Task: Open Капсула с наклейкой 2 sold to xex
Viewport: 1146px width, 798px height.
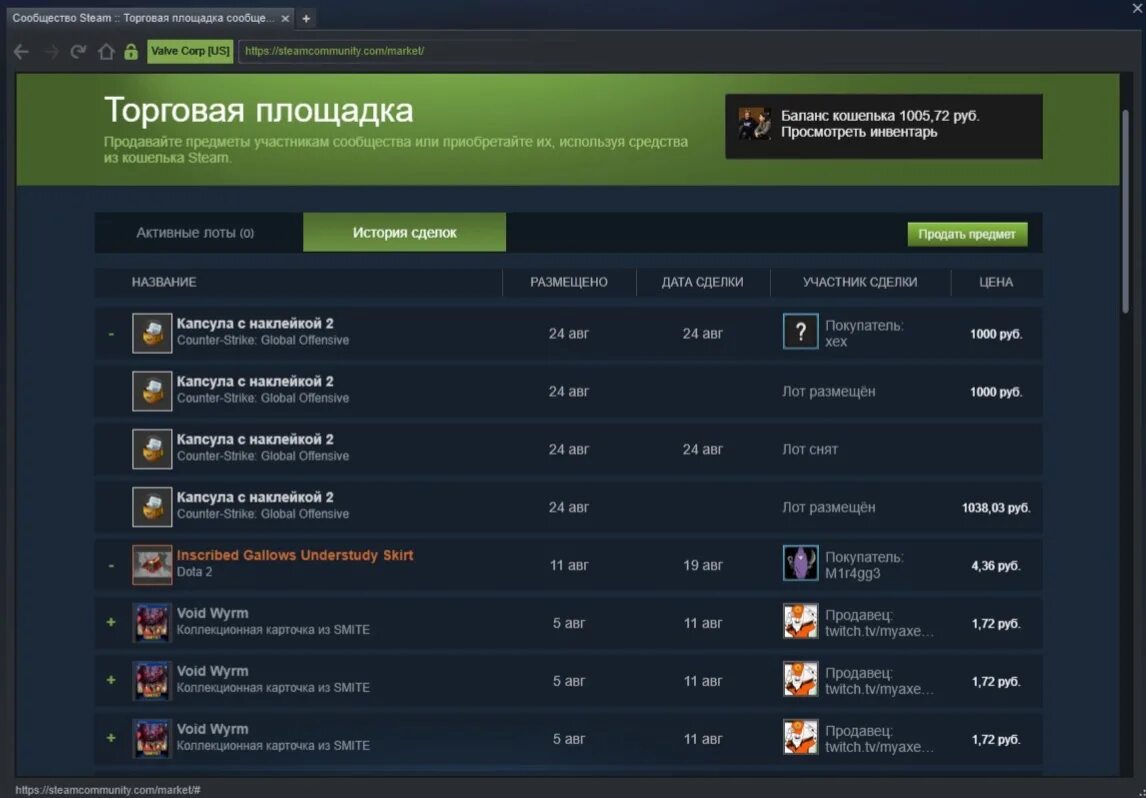Action: coord(255,324)
